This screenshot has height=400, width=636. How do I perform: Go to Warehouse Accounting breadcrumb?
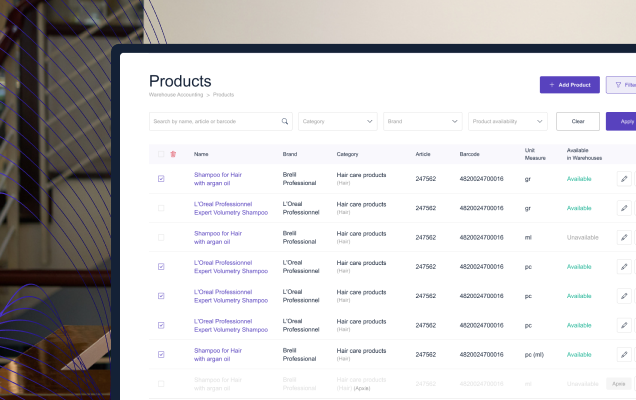[176, 95]
